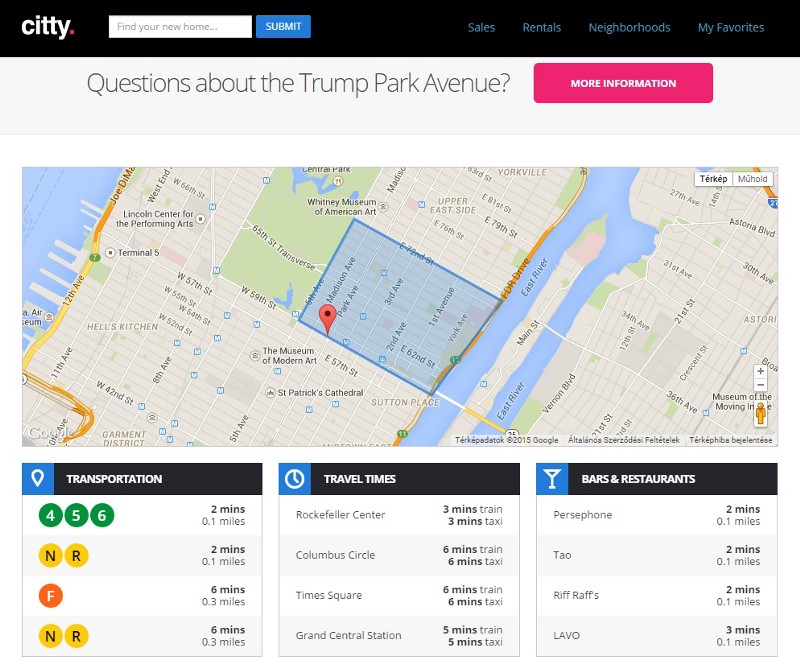Click Terminal 5 map marker

point(110,253)
